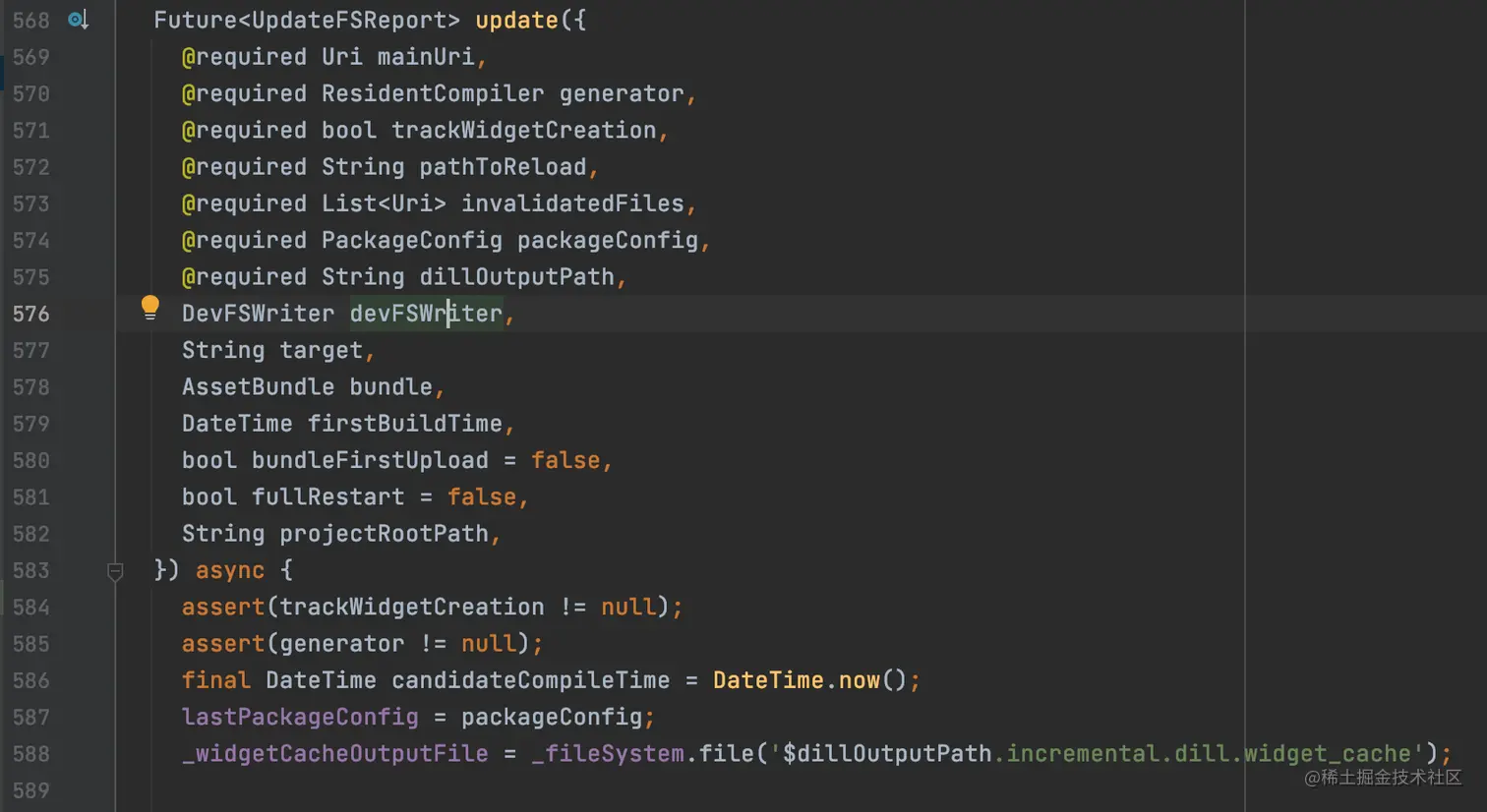Click the 'PackageConfig' type on line 574
The image size is (1487, 812).
(412, 240)
